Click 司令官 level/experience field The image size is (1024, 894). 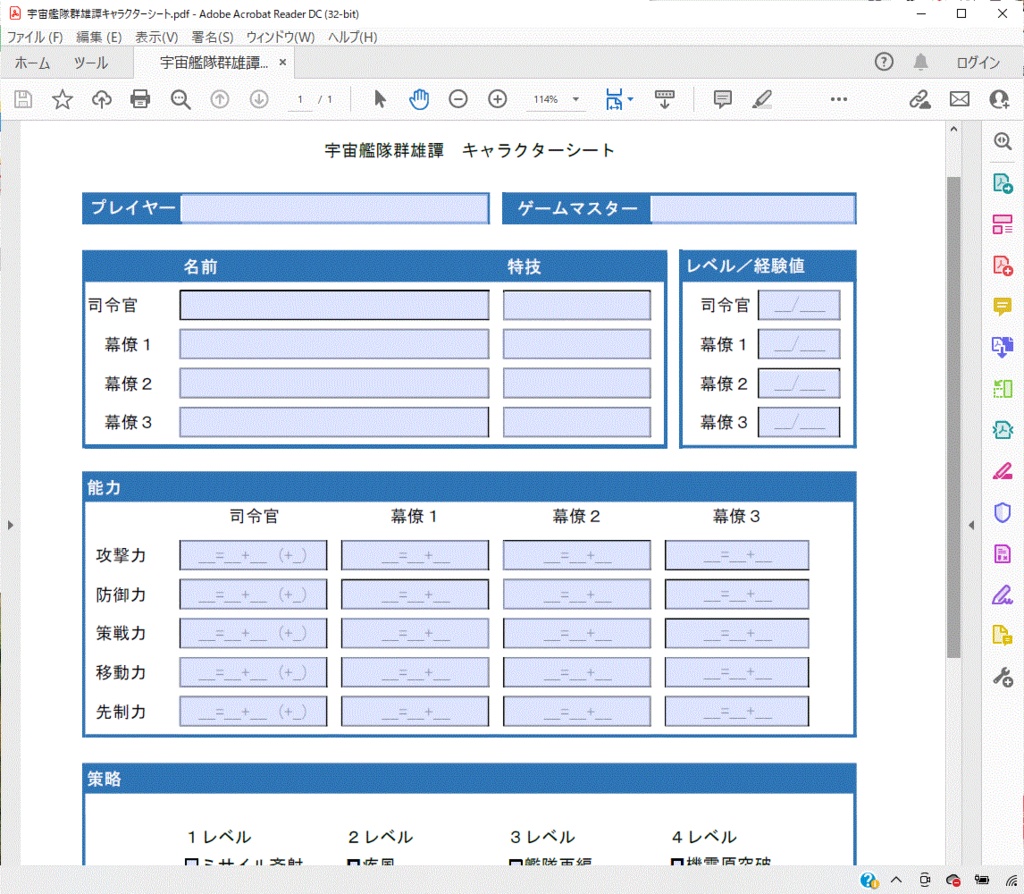(799, 305)
